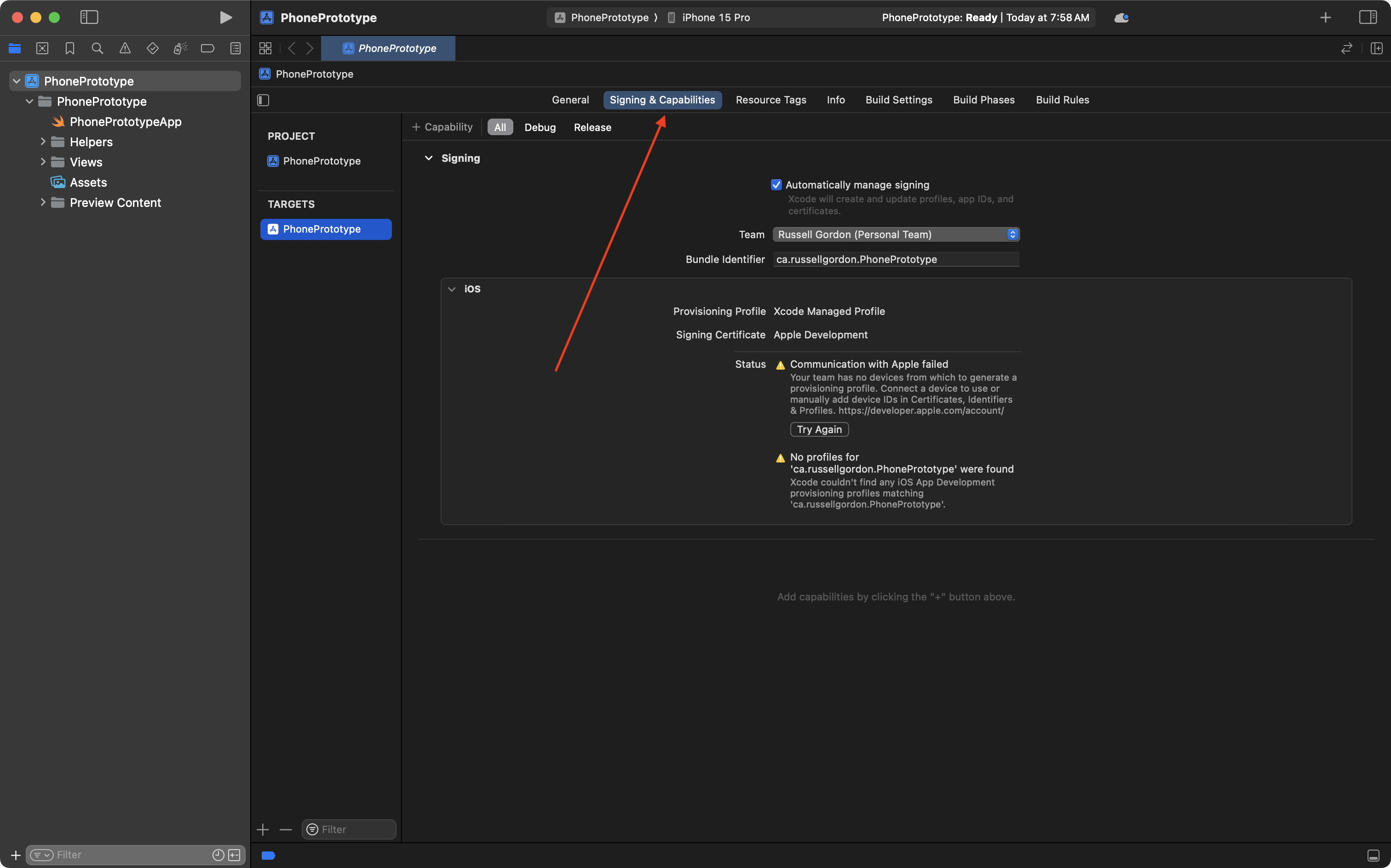The width and height of the screenshot is (1391, 868).
Task: Toggle the left navigator sidebar
Action: [x=89, y=17]
